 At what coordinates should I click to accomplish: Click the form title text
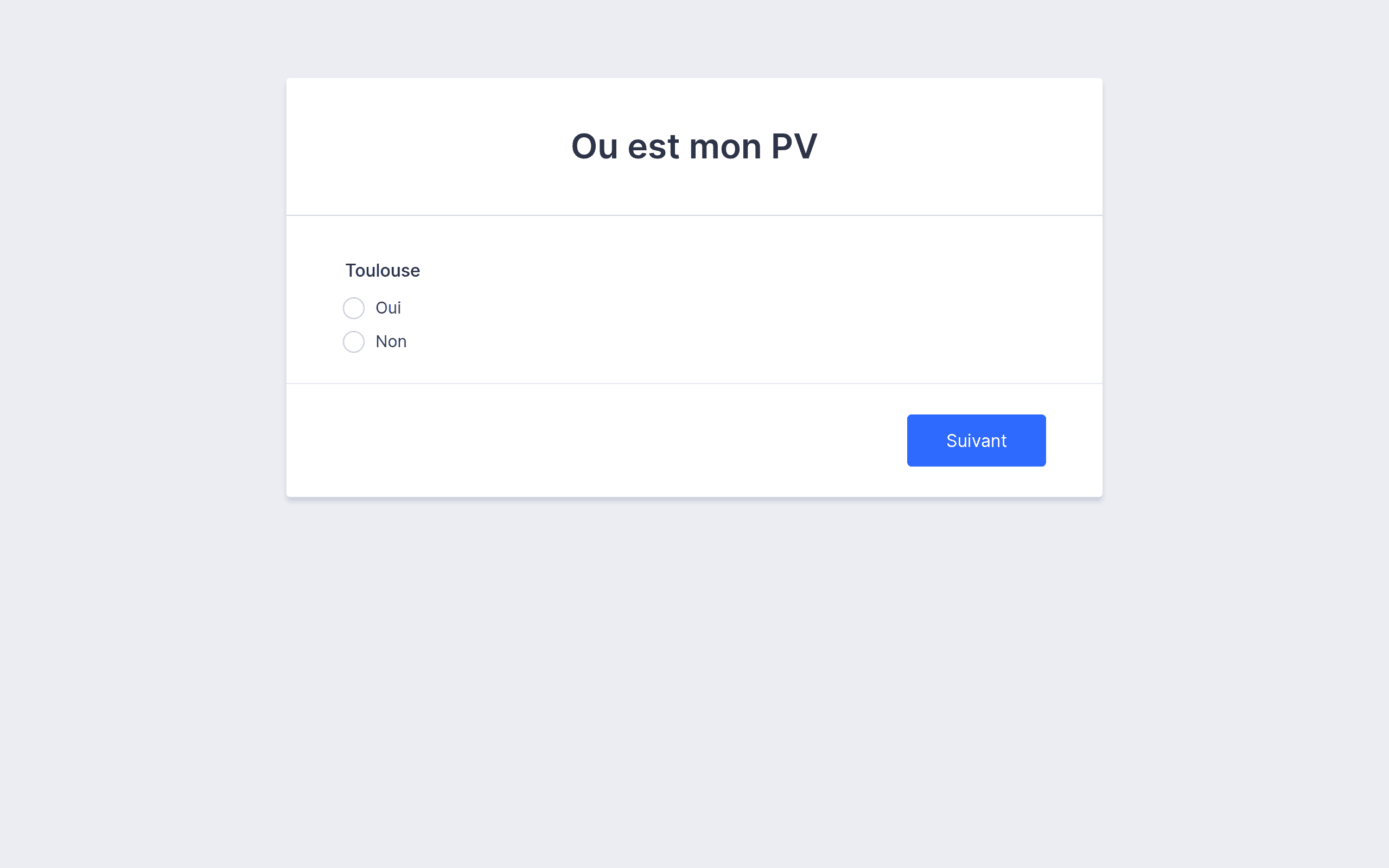point(694,146)
